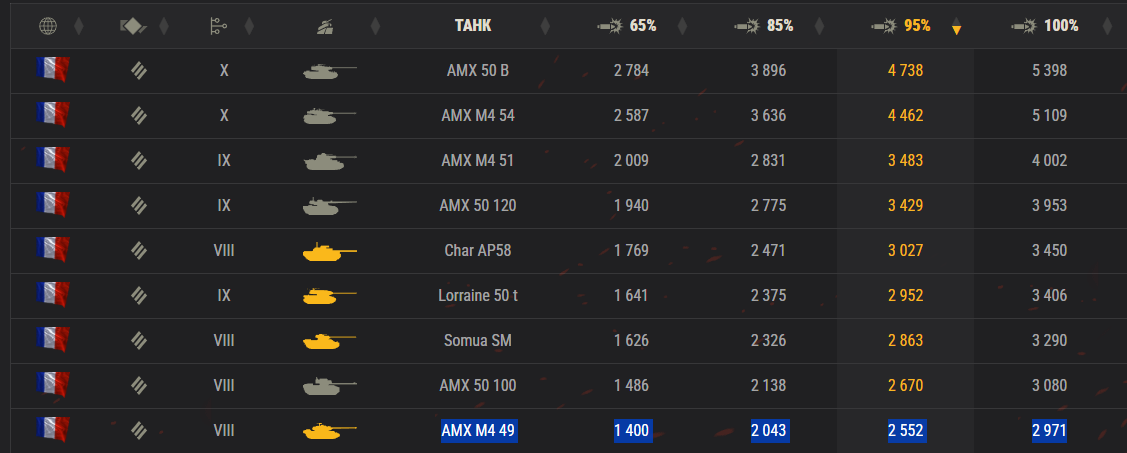Select the highlighted AMX M4 49 name

(x=479, y=431)
